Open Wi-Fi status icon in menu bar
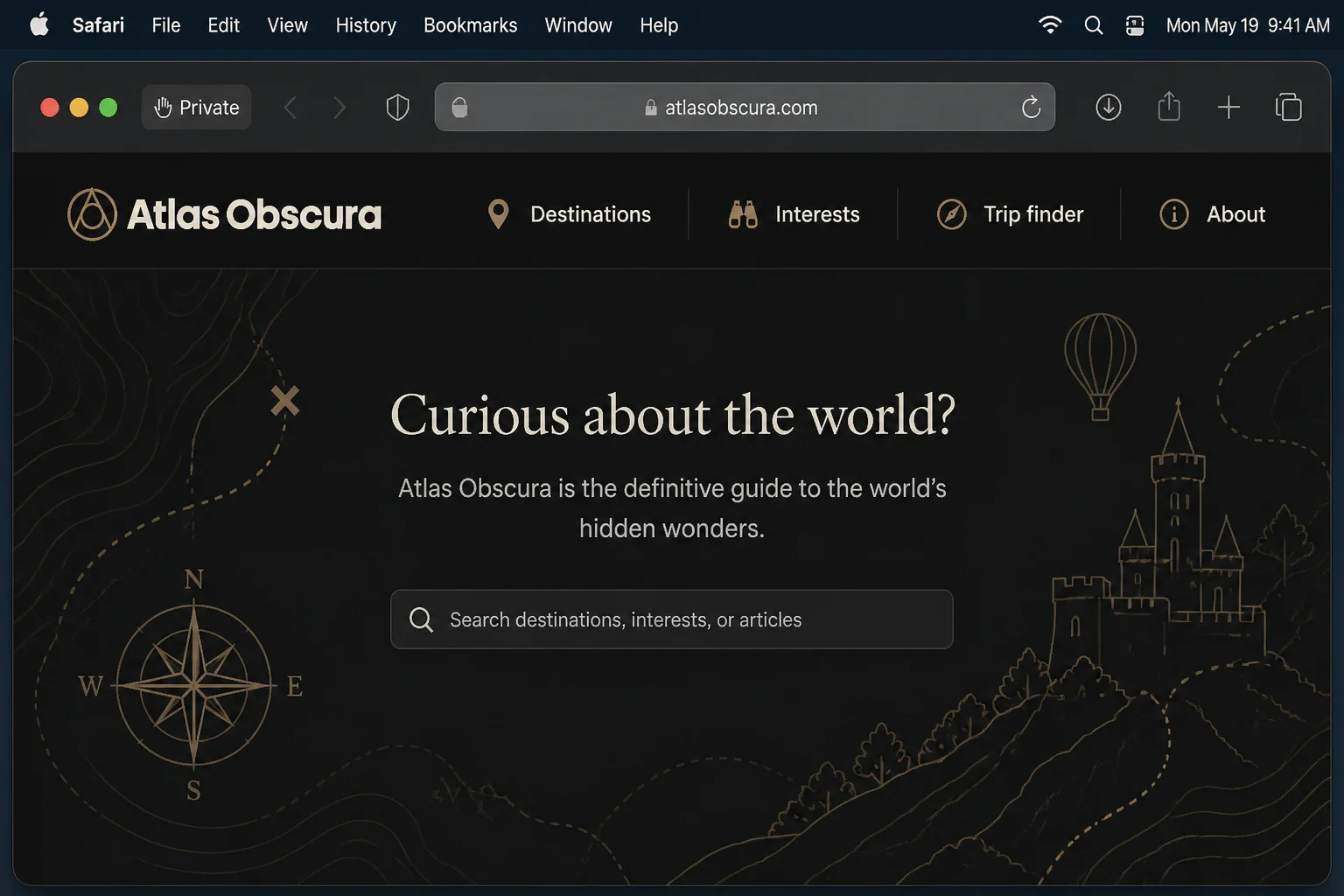This screenshot has height=896, width=1344. 1050,25
